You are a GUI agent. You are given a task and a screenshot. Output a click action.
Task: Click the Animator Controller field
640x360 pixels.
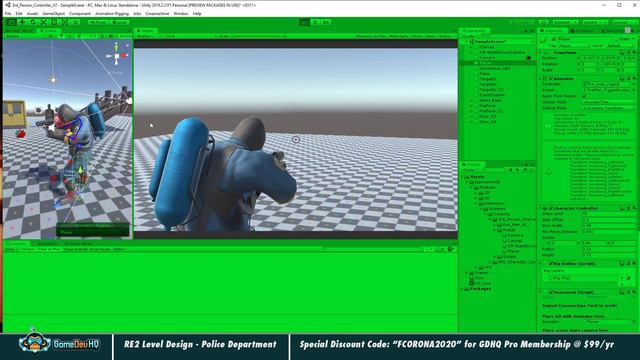[x=609, y=84]
